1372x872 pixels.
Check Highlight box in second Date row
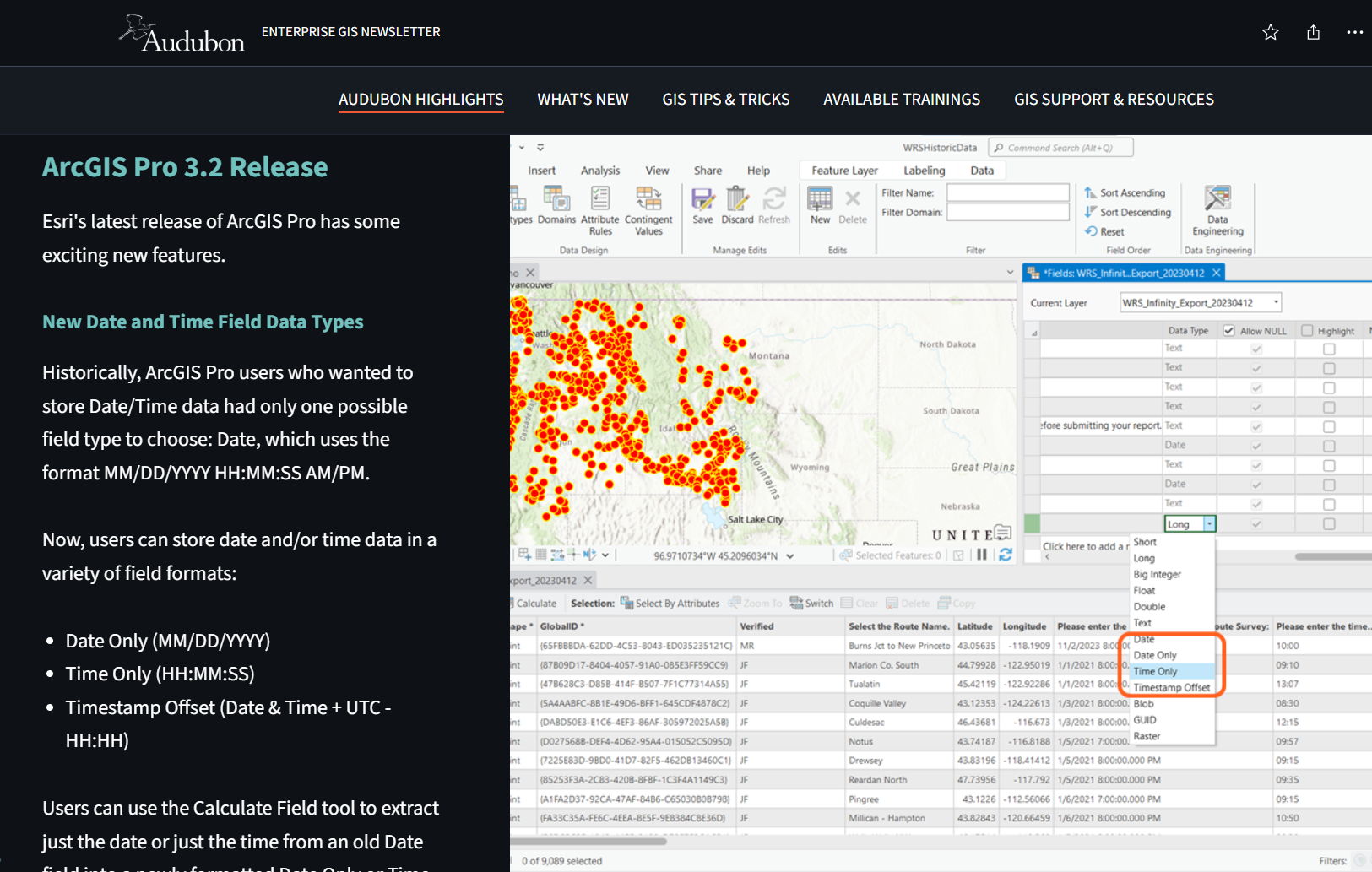(1329, 485)
